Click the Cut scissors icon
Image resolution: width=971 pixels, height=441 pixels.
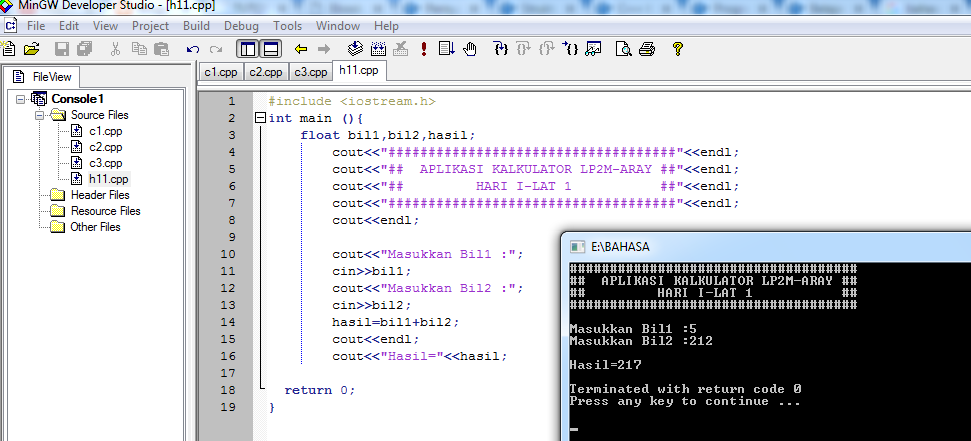[115, 49]
